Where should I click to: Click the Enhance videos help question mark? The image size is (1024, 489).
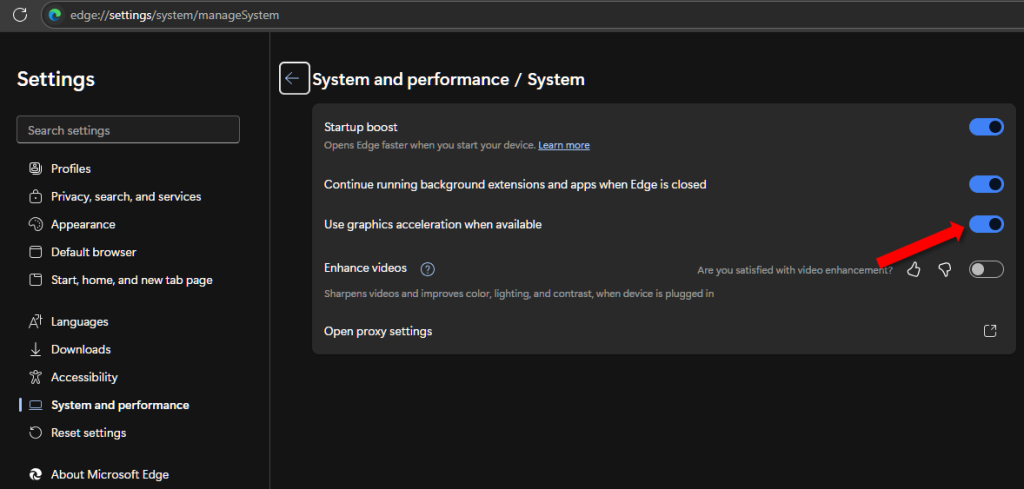click(x=428, y=269)
